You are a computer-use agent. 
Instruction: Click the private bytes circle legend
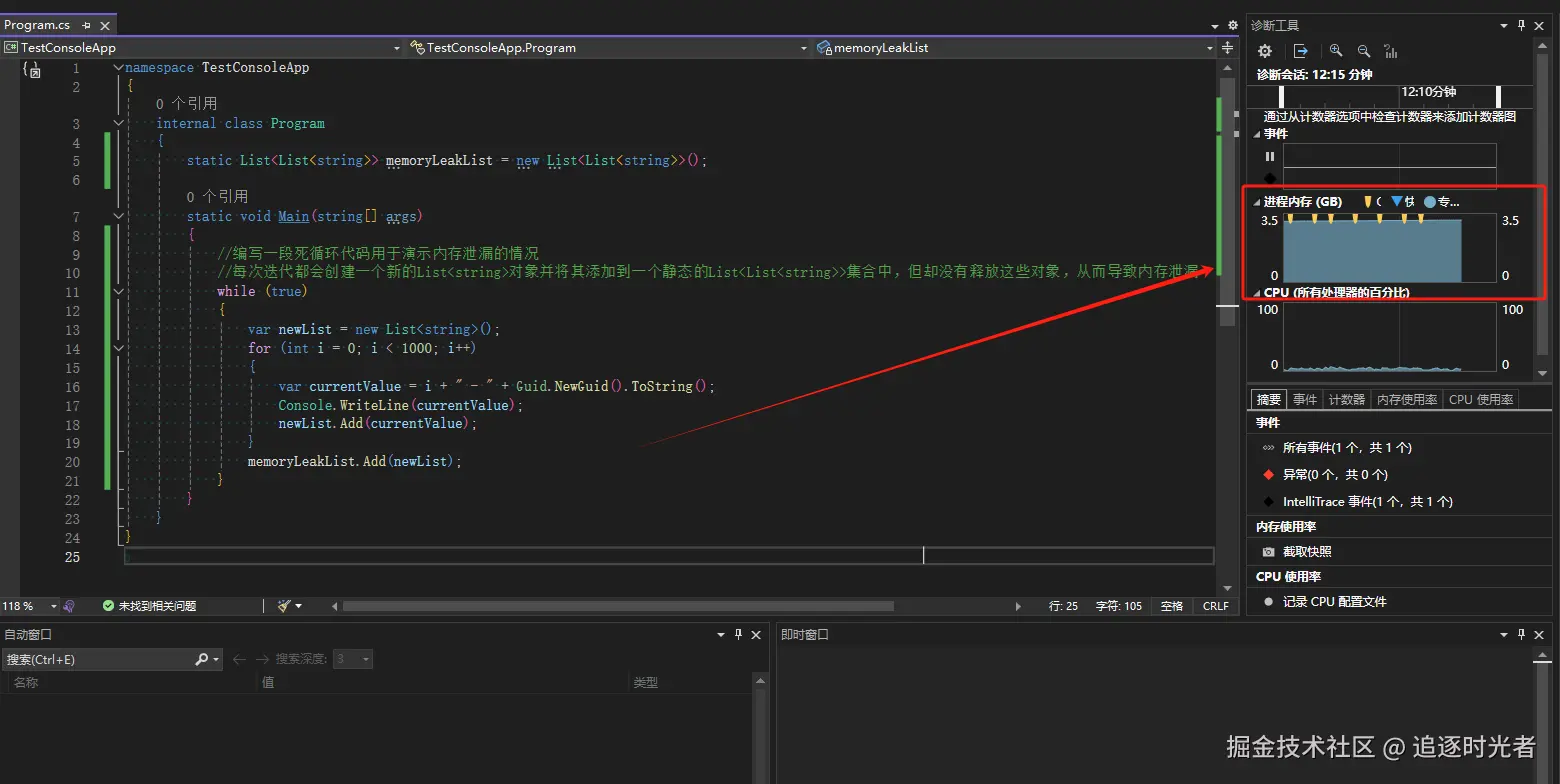tap(1429, 202)
